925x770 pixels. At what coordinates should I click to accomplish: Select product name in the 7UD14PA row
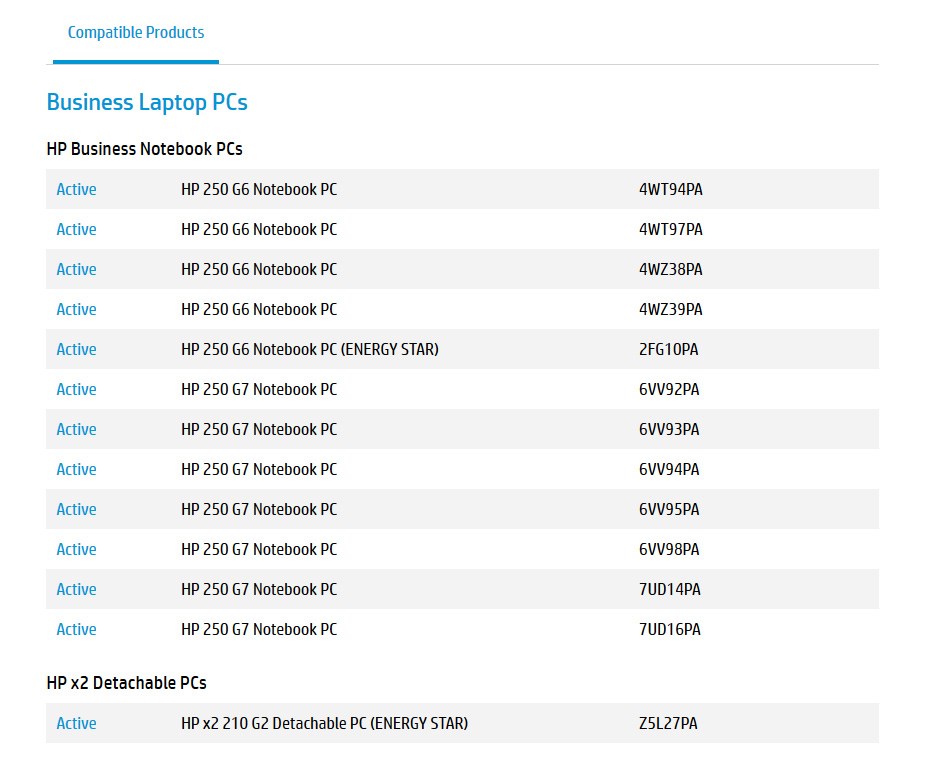coord(259,589)
